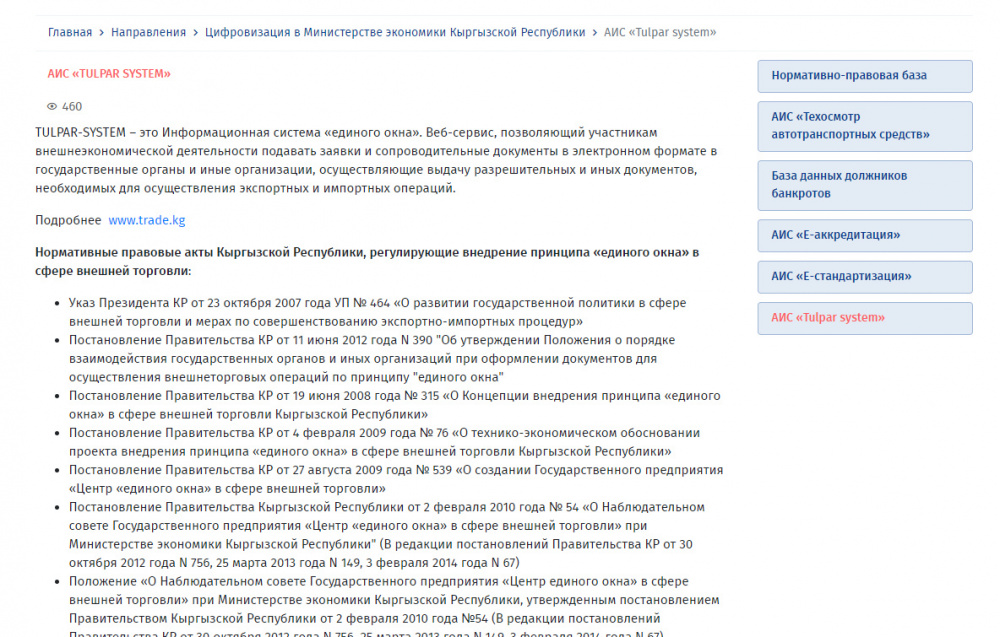Click the chevron separator right after Главная
Viewport: 1000px width, 637px height.
[x=101, y=32]
